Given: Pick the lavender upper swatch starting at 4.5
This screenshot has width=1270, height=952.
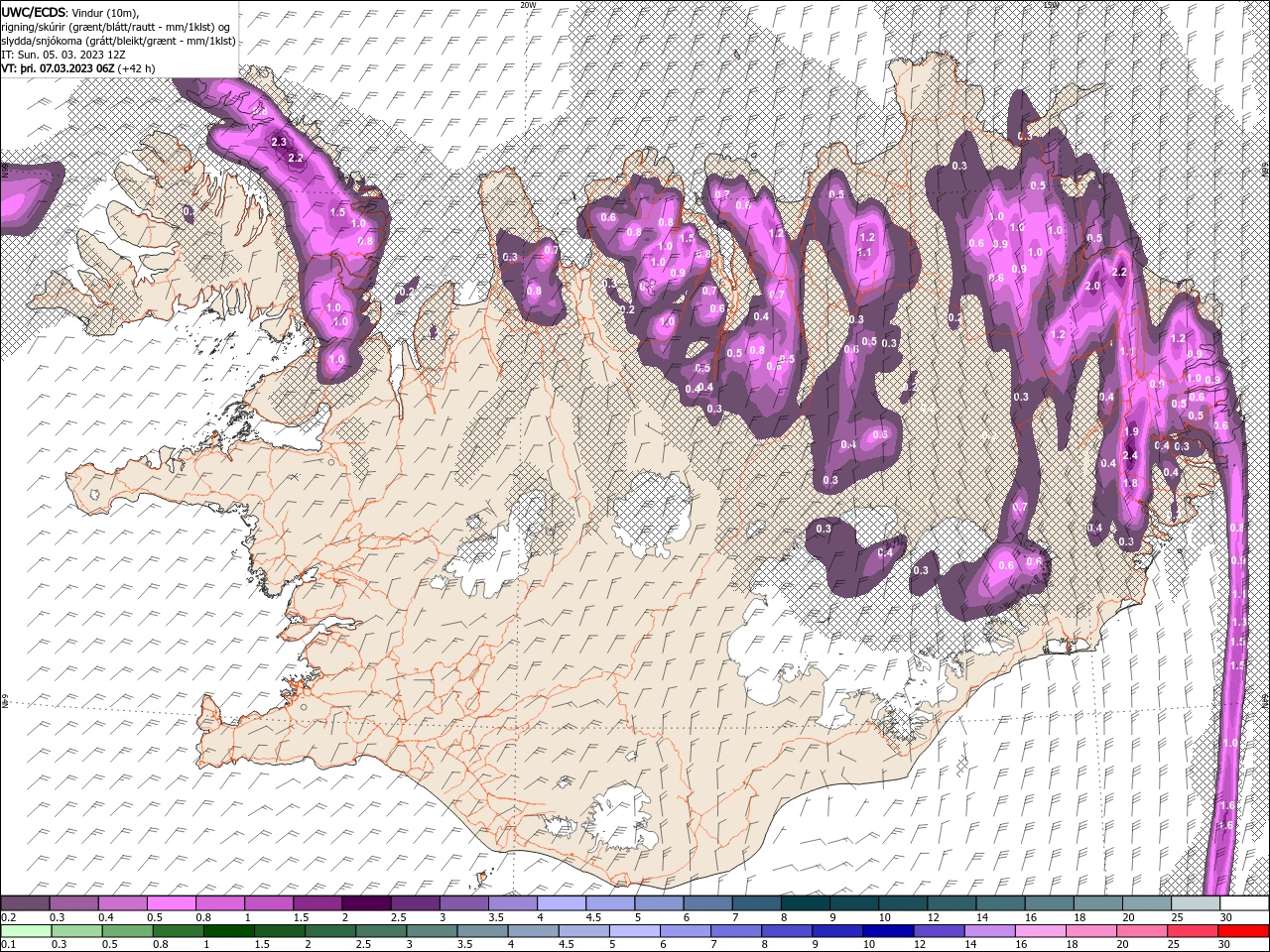Looking at the screenshot, I should click(x=610, y=903).
